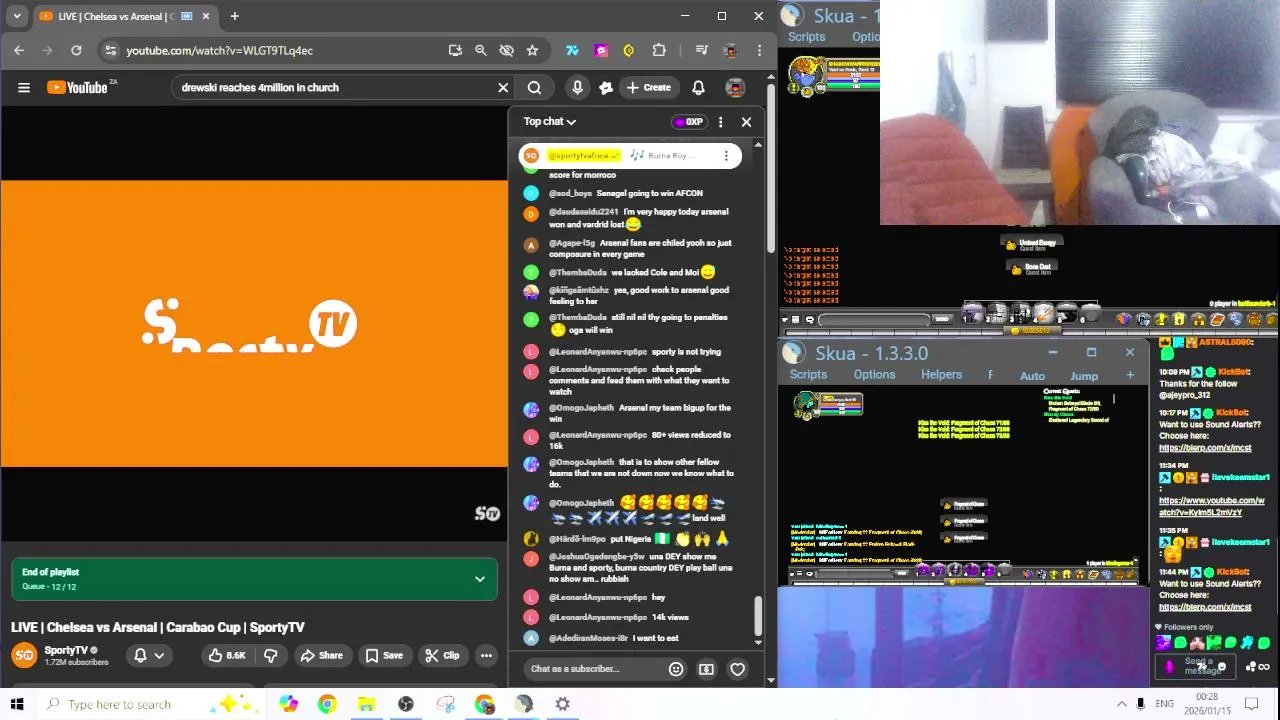Click Chat as a subscriber input

(x=593, y=669)
